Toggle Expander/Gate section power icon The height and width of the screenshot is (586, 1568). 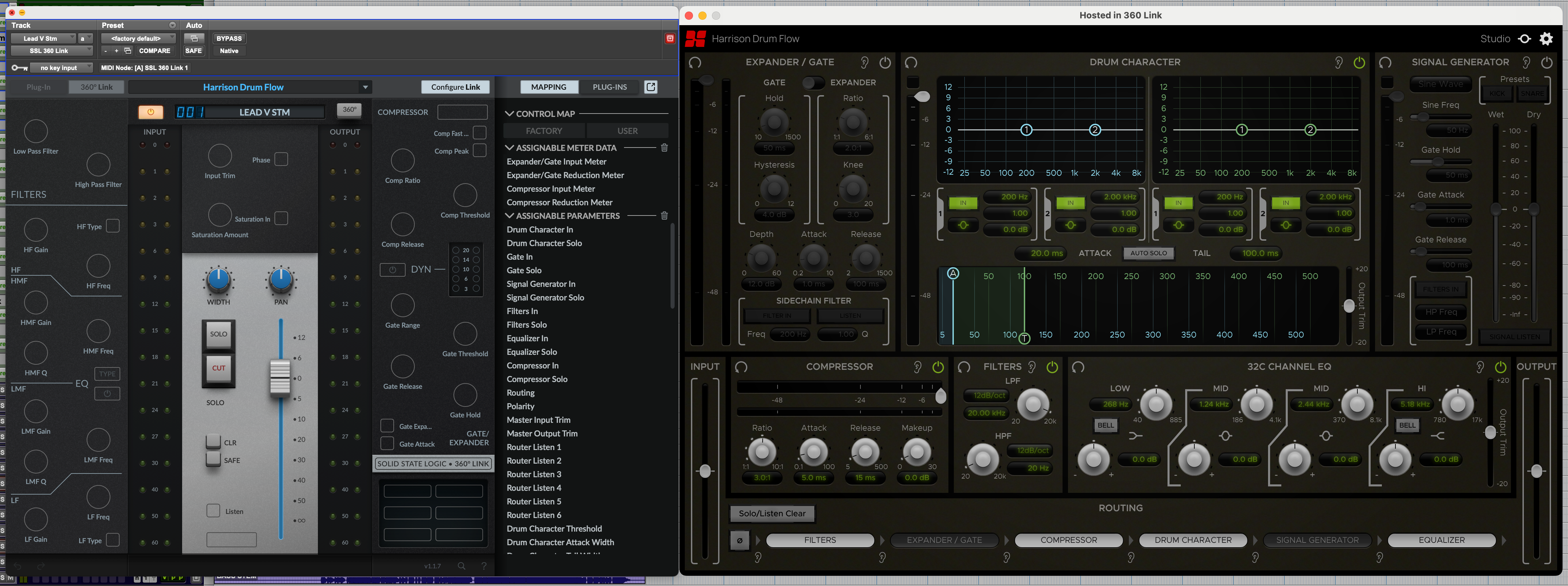coord(885,62)
